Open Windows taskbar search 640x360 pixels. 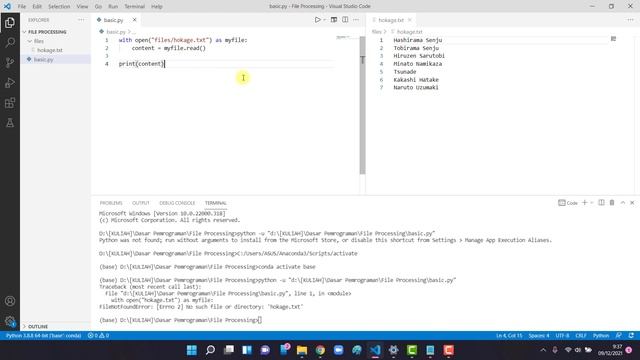210,350
